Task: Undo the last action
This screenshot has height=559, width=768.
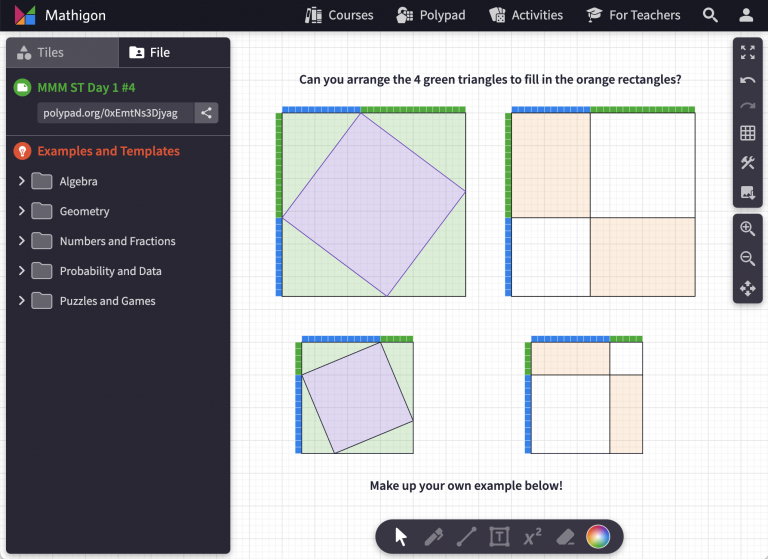Action: tap(747, 80)
